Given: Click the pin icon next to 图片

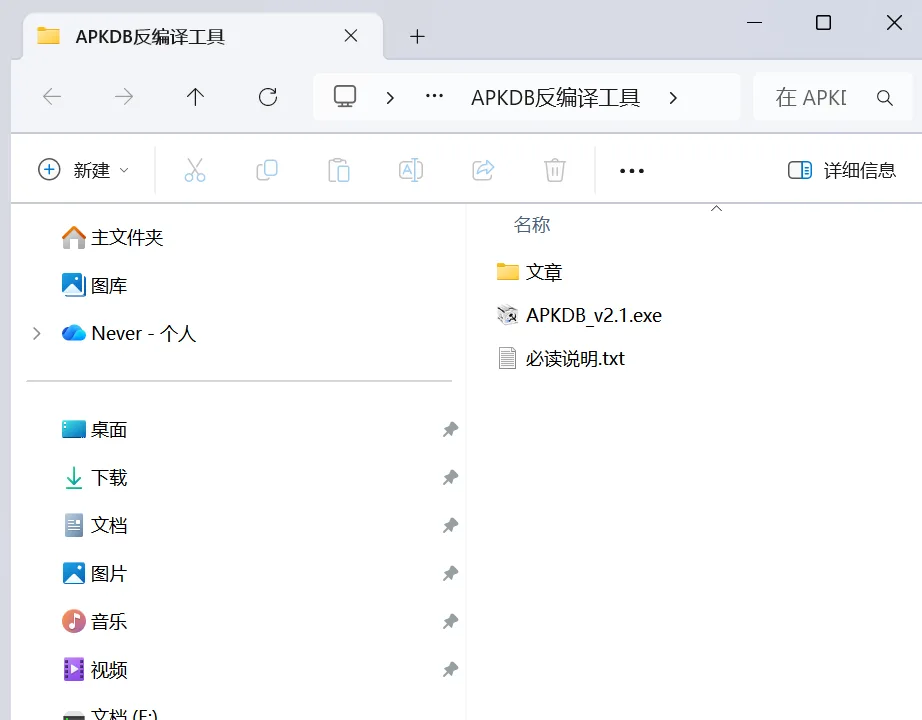Looking at the screenshot, I should point(450,574).
